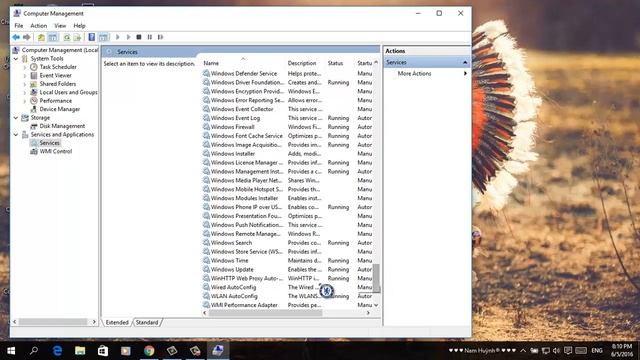Expand the Event Viewer node
640x360 pixels.
coord(25,76)
